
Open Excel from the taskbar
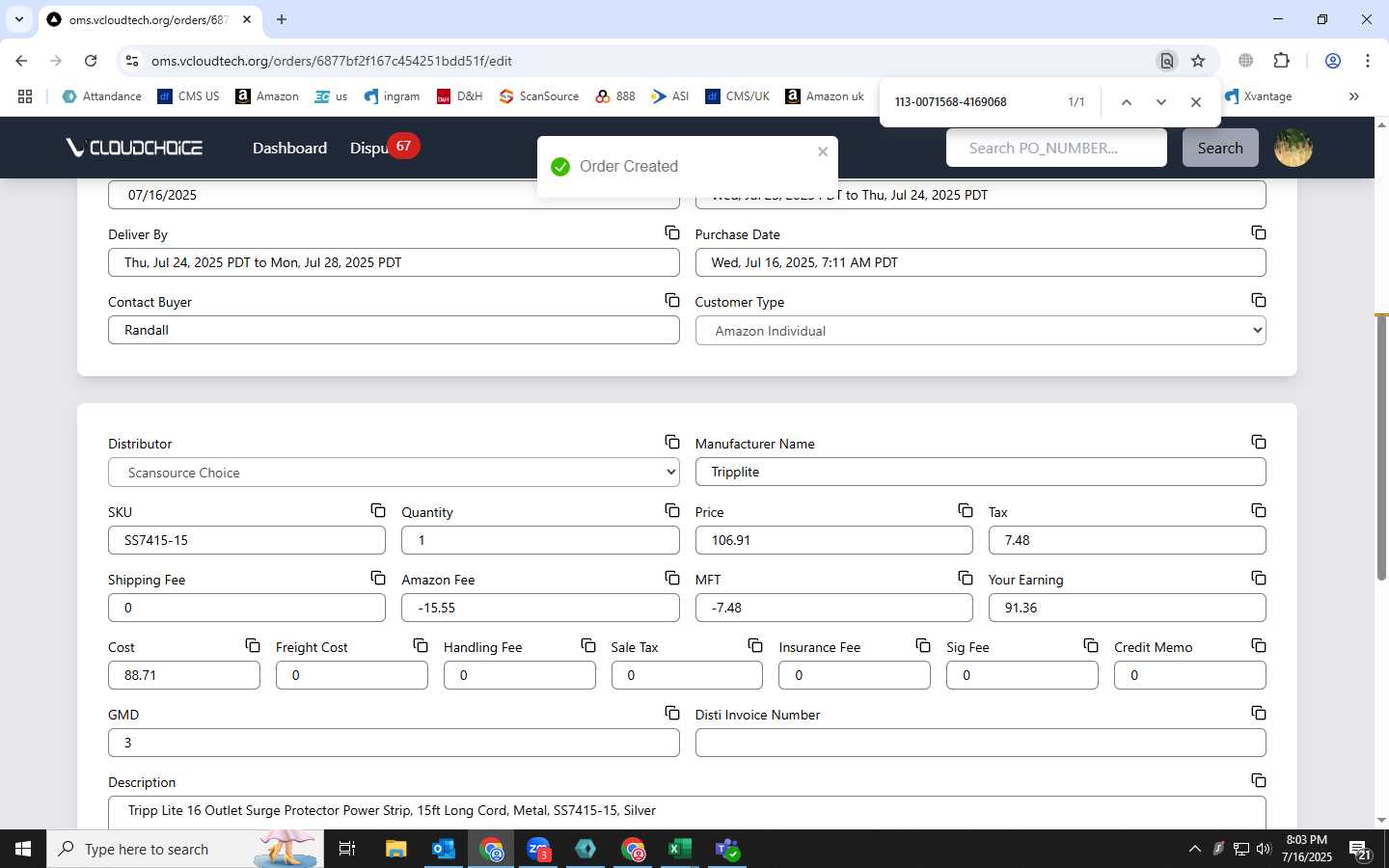coord(680,849)
